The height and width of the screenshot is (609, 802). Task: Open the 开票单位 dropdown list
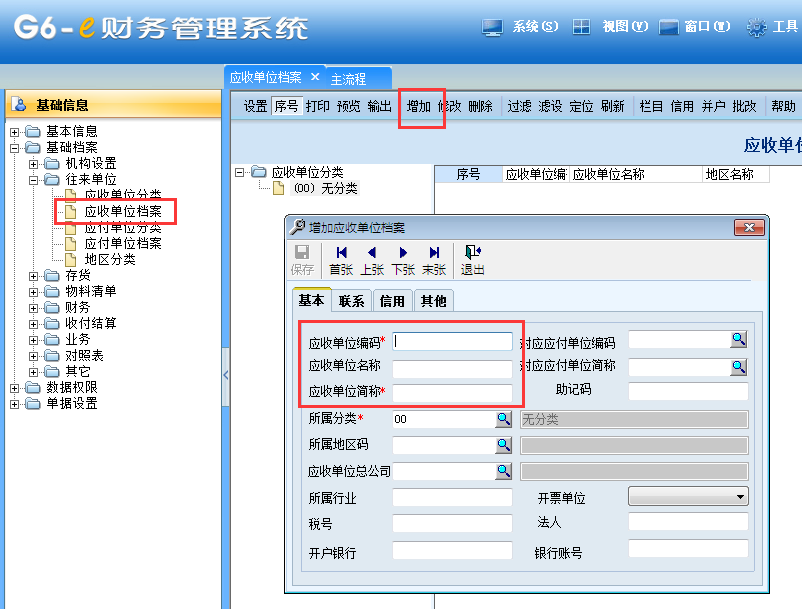[x=740, y=496]
